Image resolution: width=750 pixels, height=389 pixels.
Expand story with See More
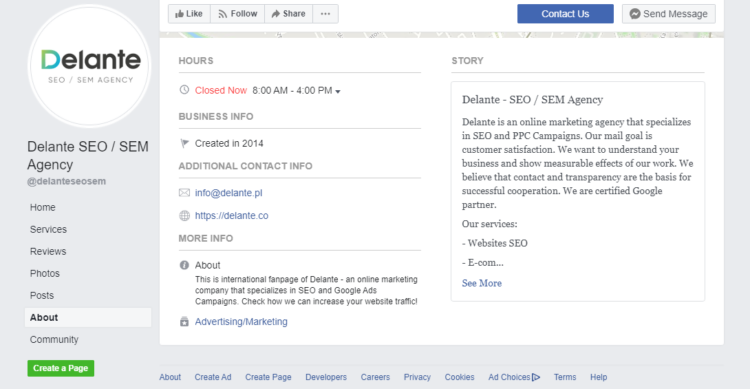pos(482,283)
